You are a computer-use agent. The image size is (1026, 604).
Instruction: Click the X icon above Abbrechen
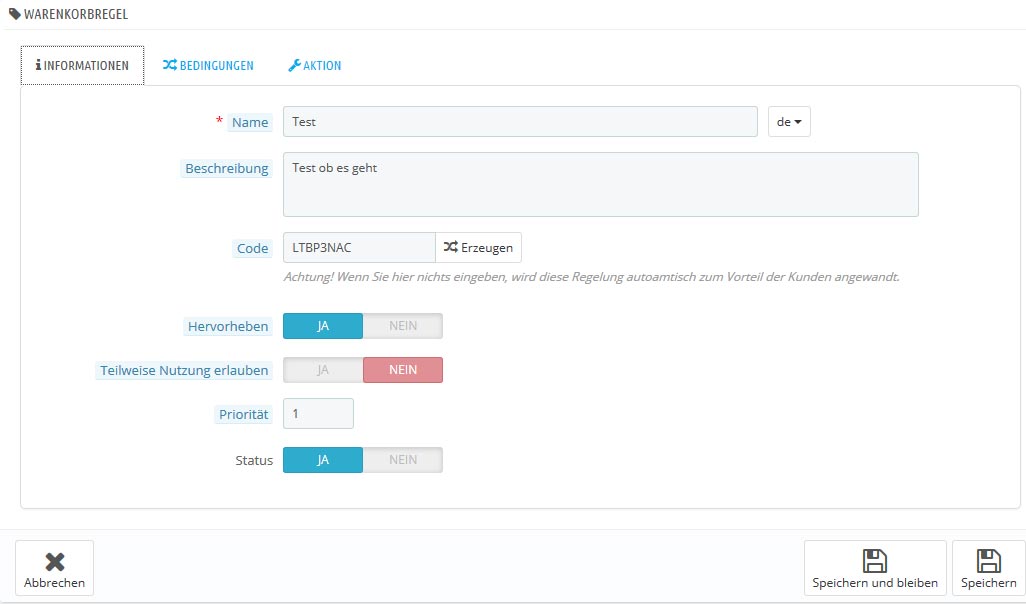[55, 561]
